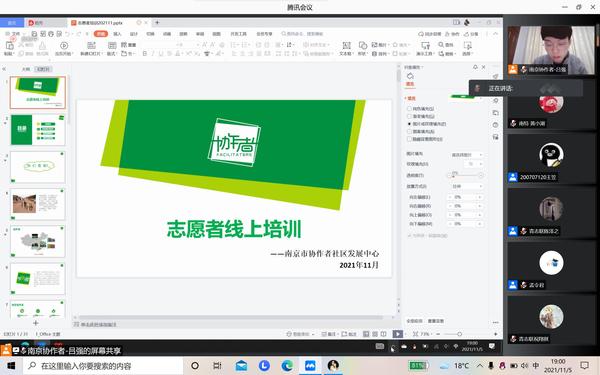Select the first fill option radio button

tap(409, 109)
